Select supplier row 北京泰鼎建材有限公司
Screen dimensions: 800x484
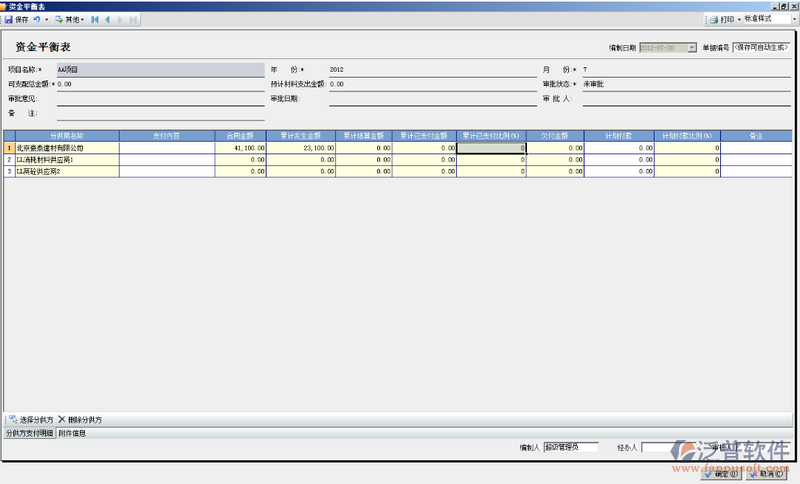tap(67, 148)
